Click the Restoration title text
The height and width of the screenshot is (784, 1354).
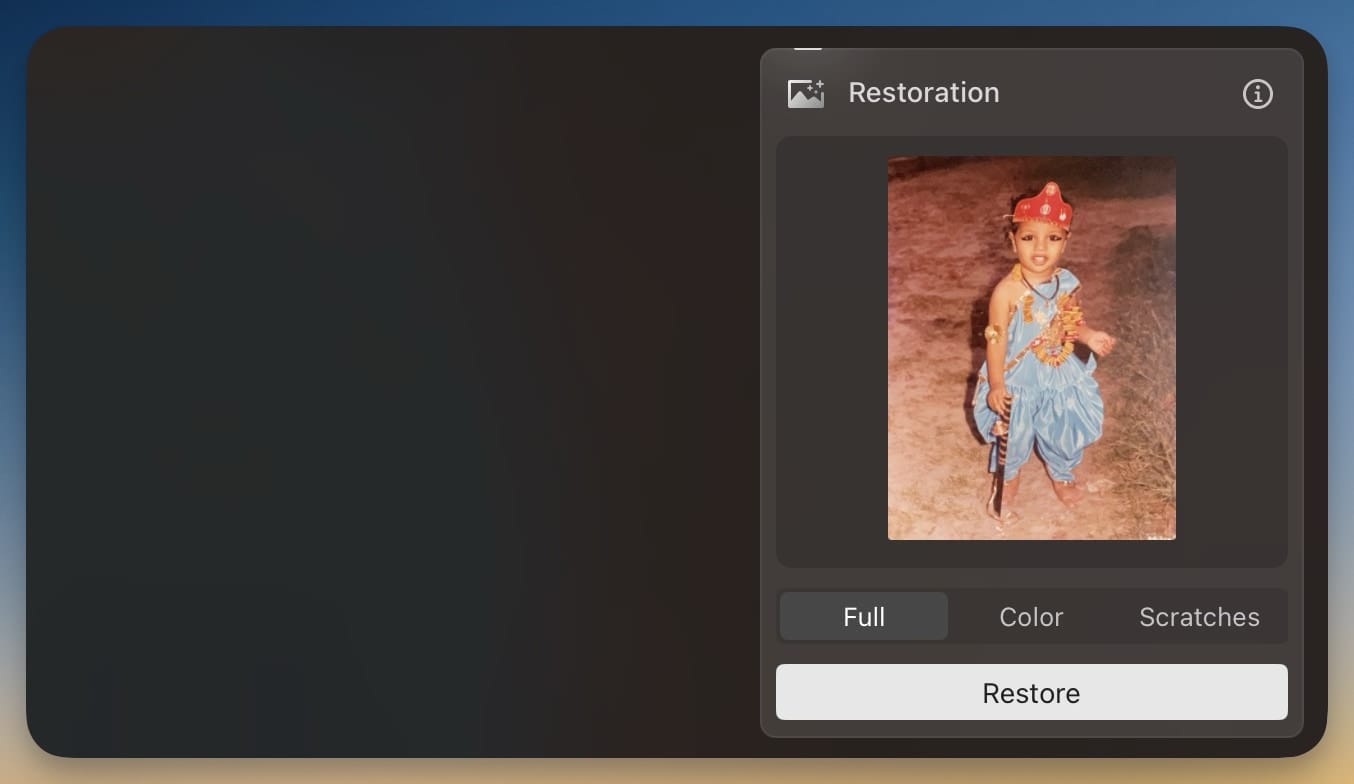point(924,92)
